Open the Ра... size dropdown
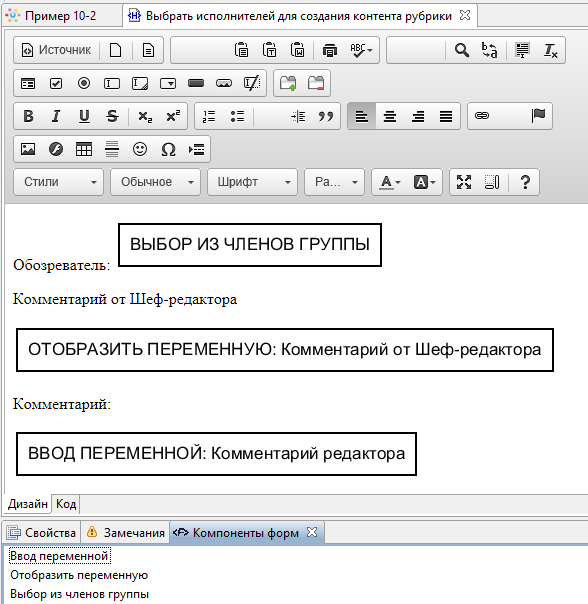The height and width of the screenshot is (604, 588). [334, 182]
